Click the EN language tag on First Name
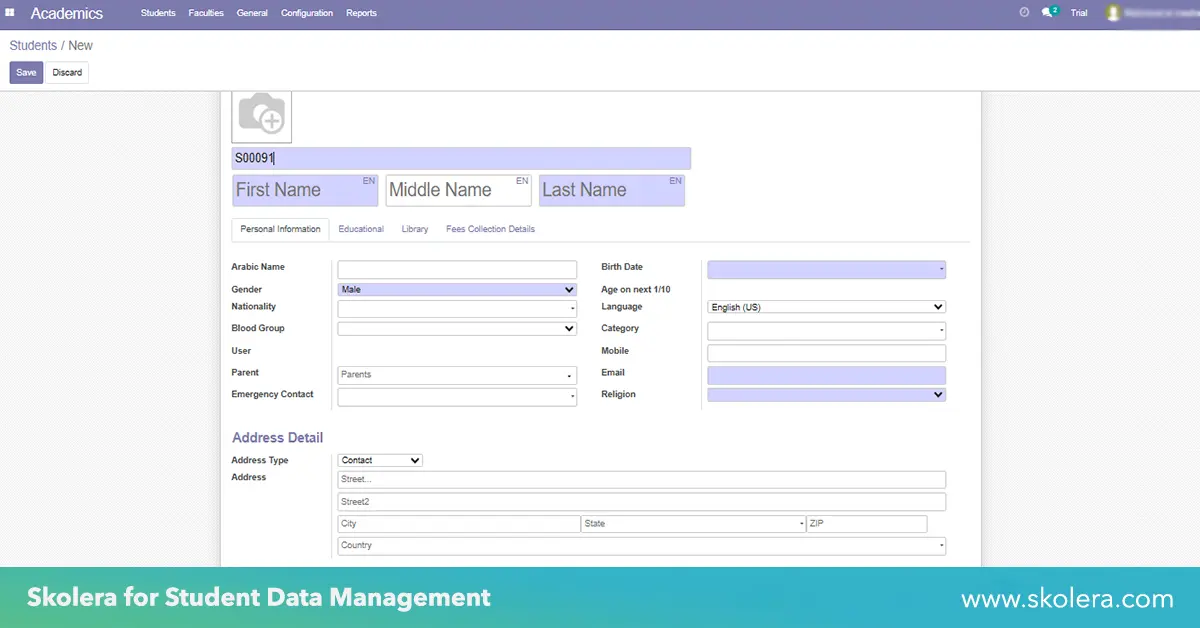This screenshot has height=628, width=1200. (x=369, y=181)
